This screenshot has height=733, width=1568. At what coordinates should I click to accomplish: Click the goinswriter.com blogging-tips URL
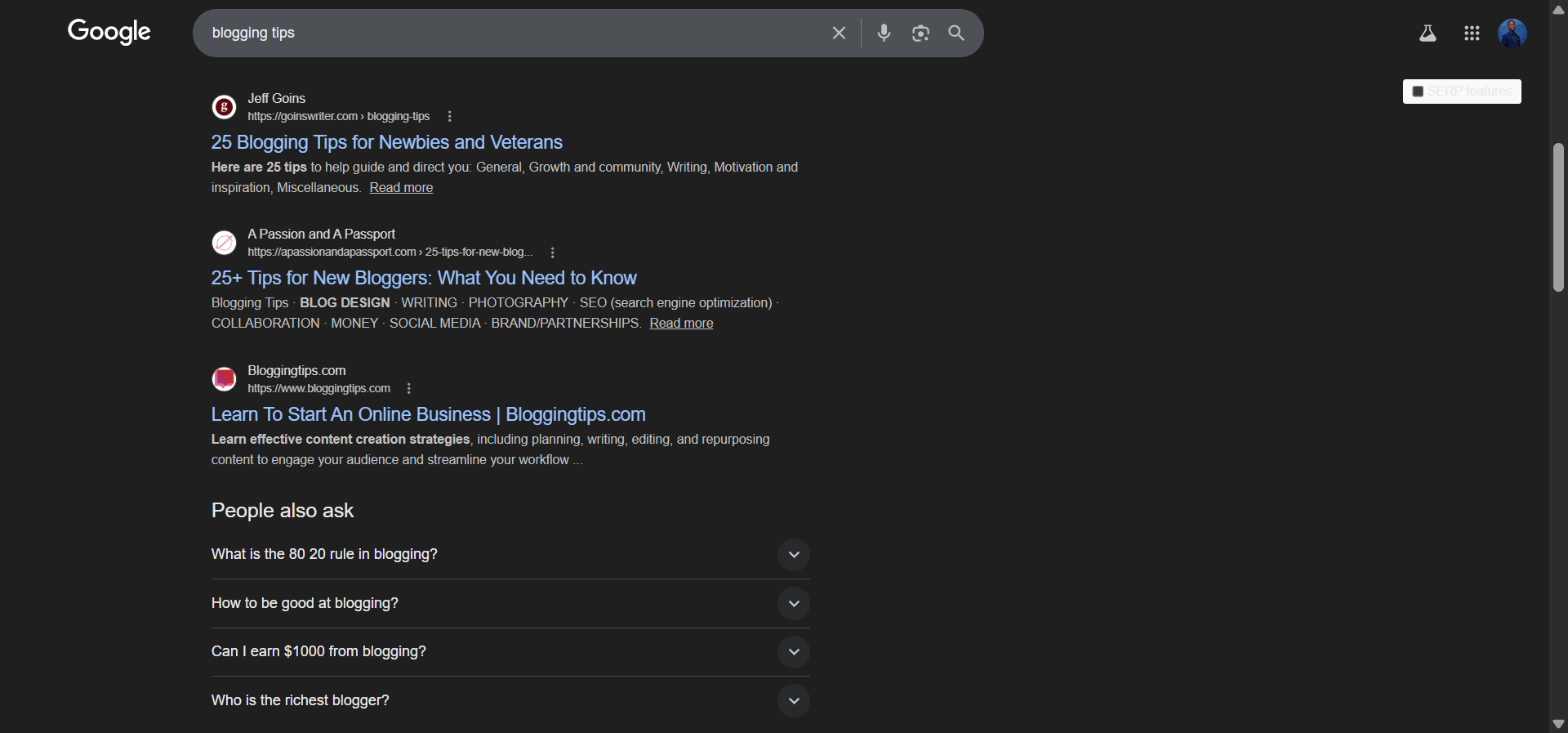(x=339, y=117)
